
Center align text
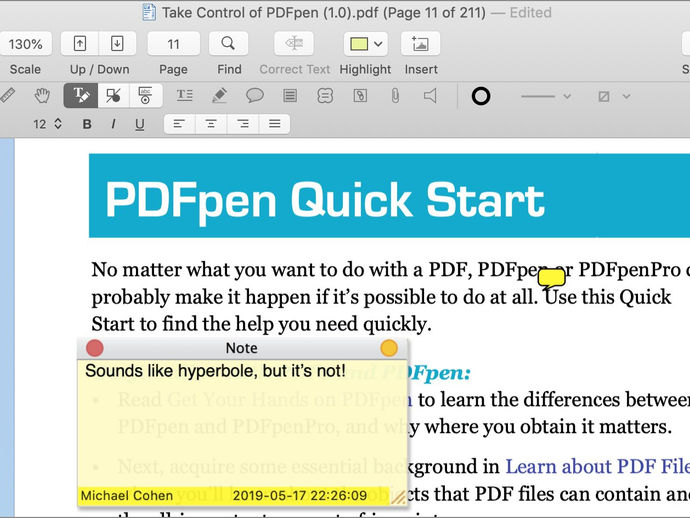[x=211, y=124]
